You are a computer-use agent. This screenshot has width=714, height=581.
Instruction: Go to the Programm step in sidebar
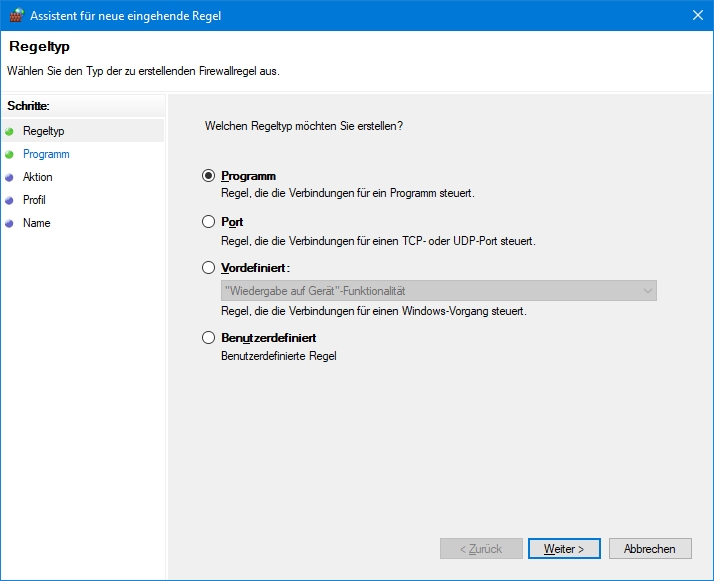(46, 154)
